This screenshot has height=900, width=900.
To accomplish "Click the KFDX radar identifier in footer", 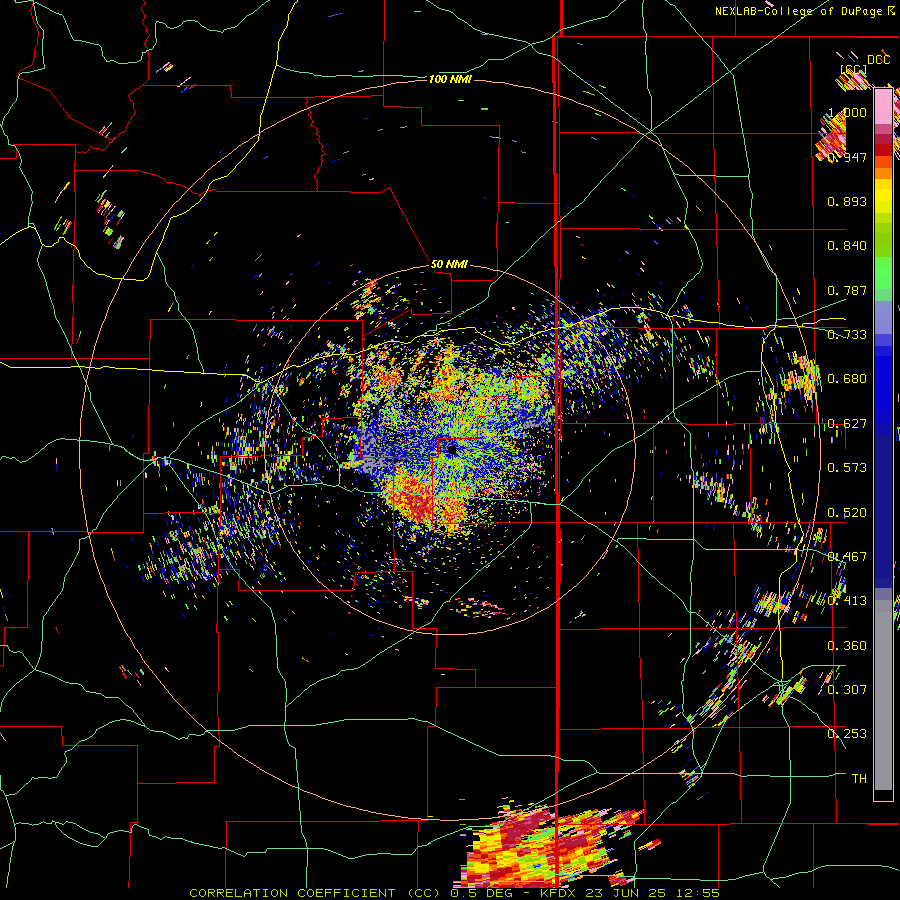I will (559, 893).
